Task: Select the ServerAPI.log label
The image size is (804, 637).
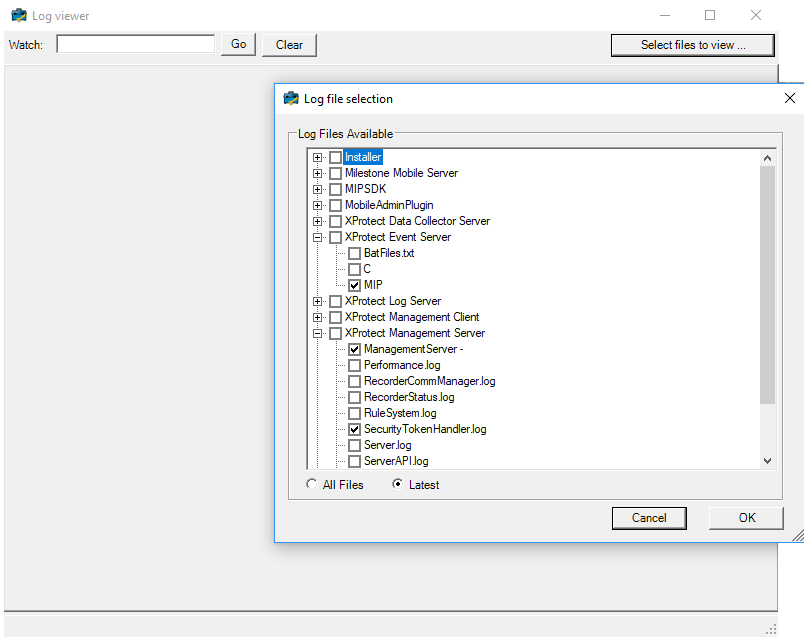Action: pos(396,461)
